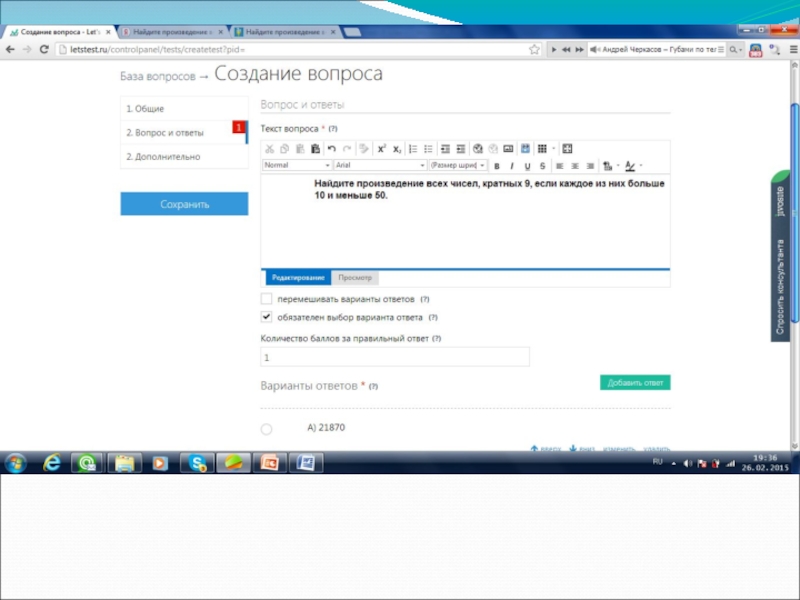800x600 pixels.
Task: Click the Сохранить button
Action: click(184, 204)
